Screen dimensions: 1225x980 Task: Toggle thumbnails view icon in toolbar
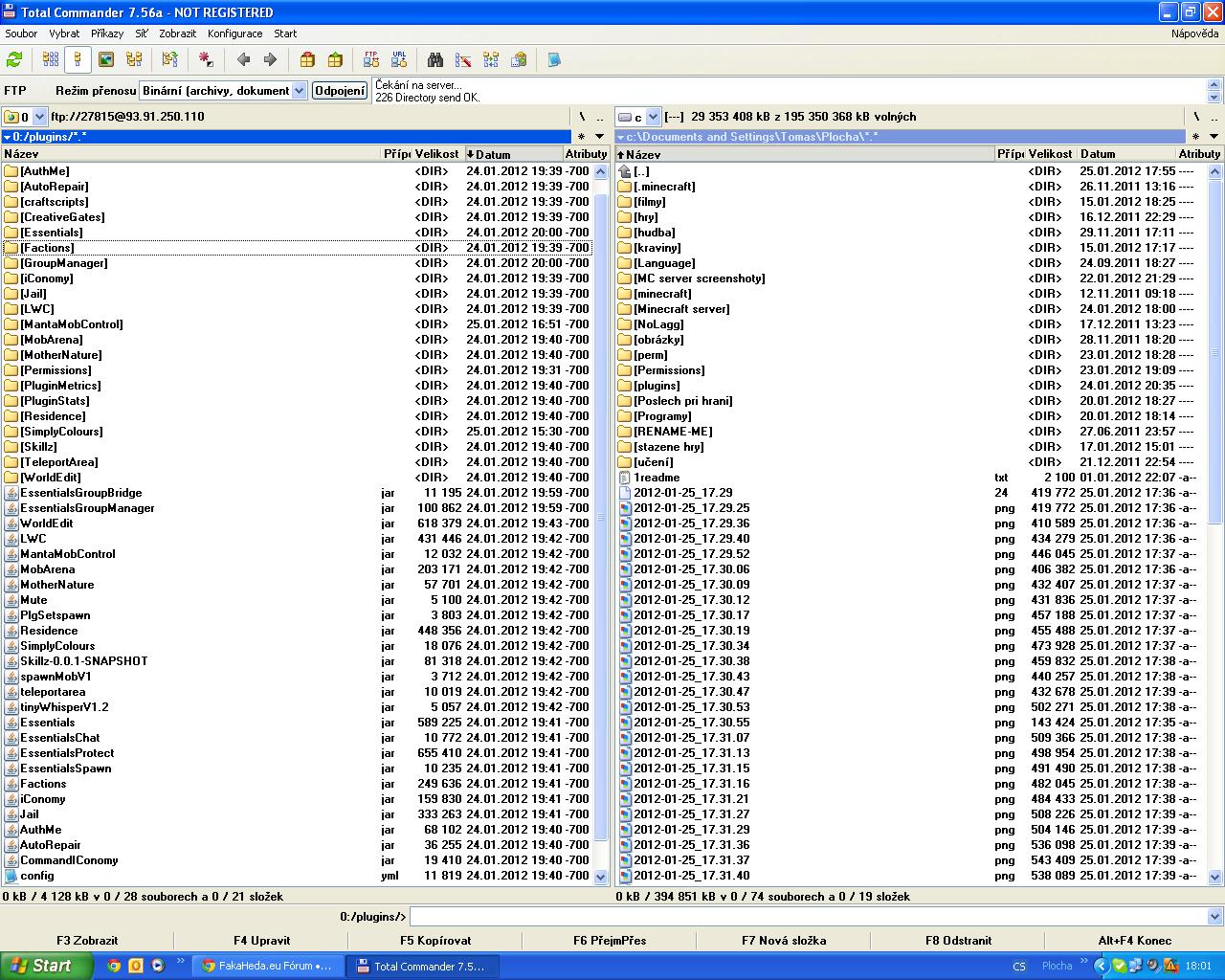(x=106, y=59)
